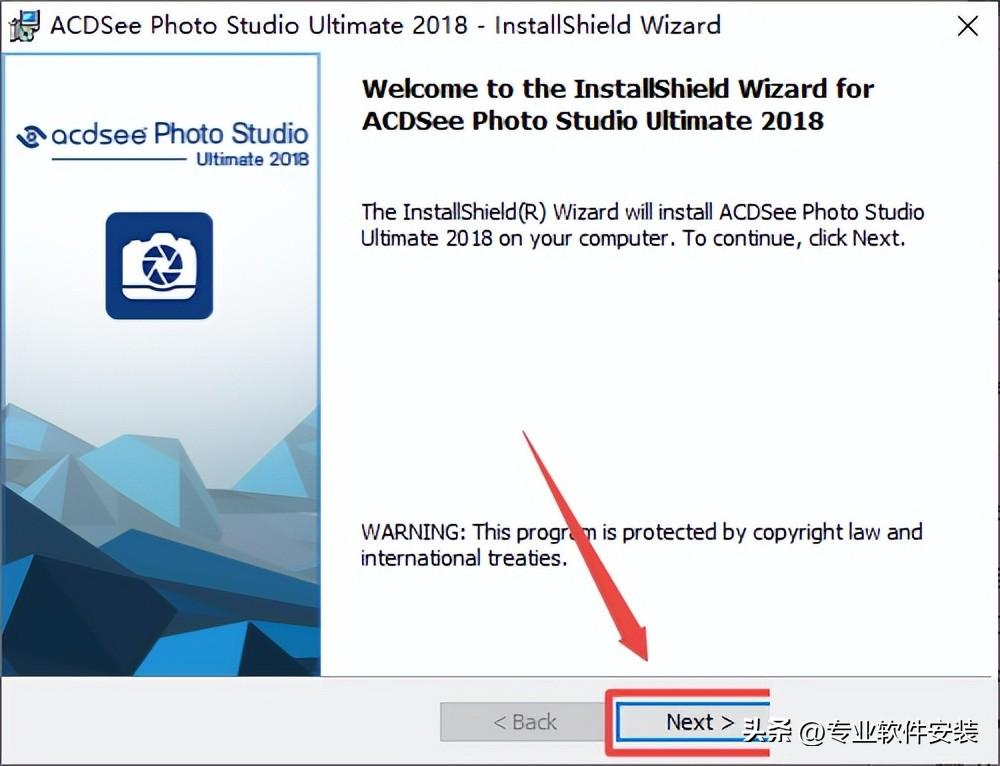Click the window title bar text

coord(385,26)
